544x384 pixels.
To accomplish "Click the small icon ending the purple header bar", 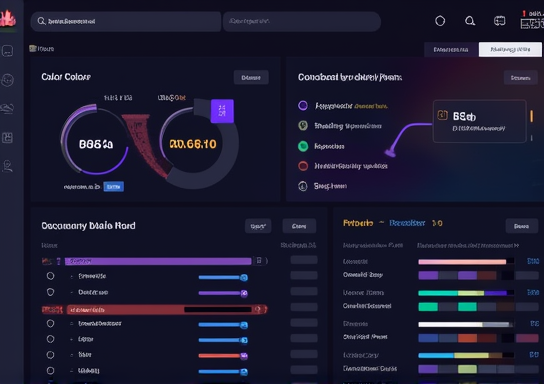I will pos(259,261).
